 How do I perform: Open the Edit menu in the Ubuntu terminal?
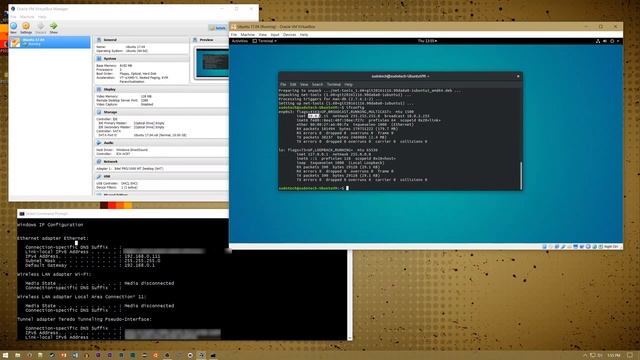[x=293, y=84]
